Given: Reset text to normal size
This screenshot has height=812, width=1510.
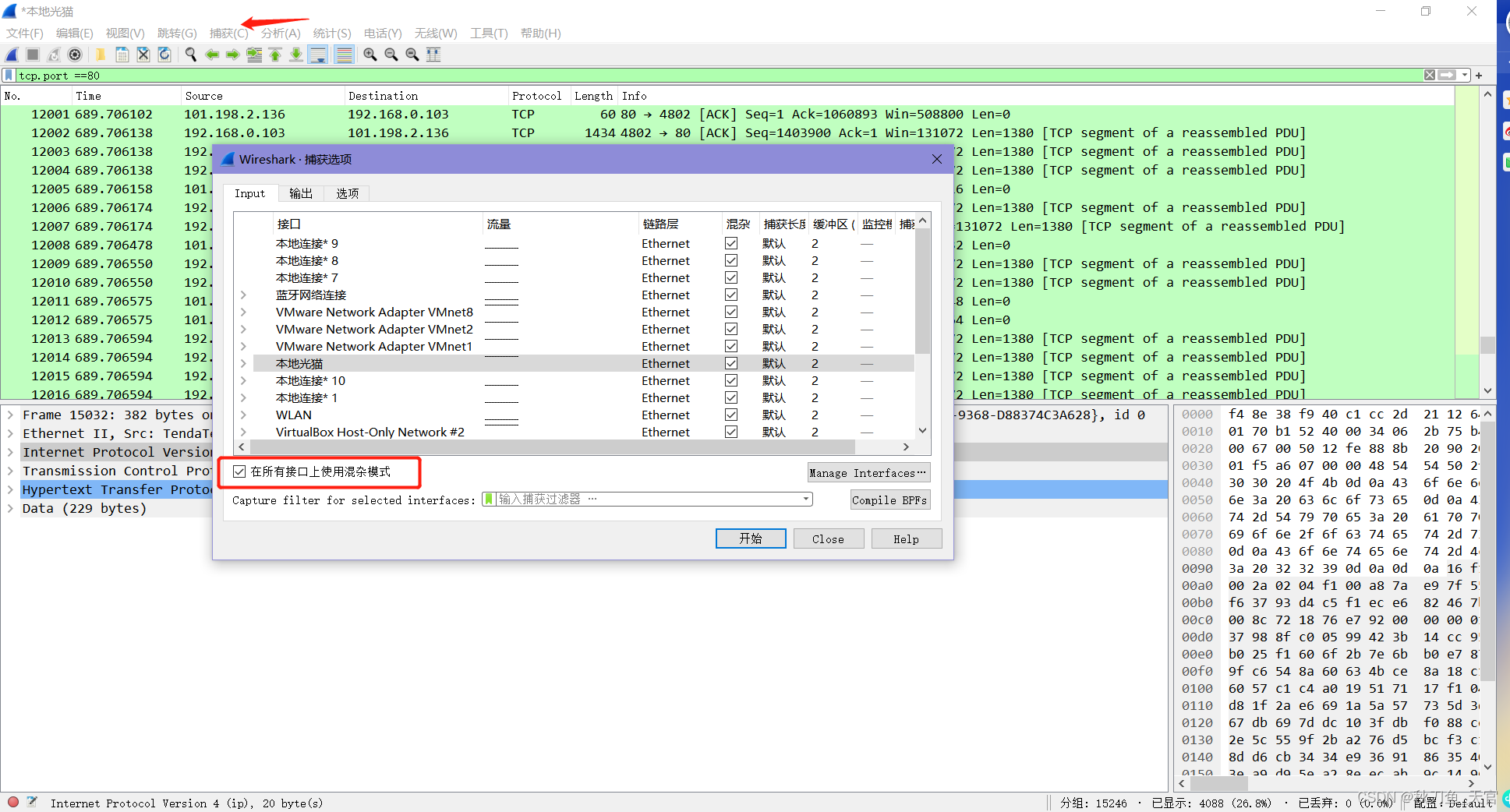Looking at the screenshot, I should point(412,55).
